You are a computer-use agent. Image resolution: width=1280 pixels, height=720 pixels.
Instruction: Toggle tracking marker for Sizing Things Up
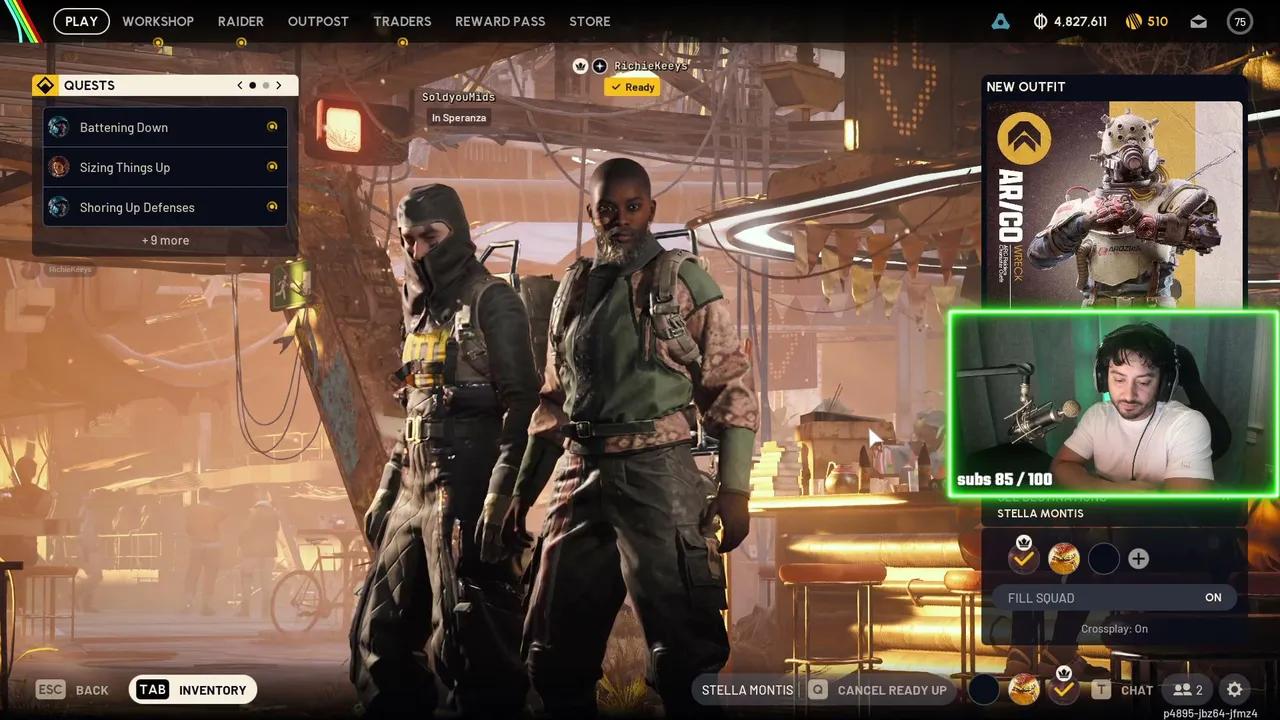[272, 167]
